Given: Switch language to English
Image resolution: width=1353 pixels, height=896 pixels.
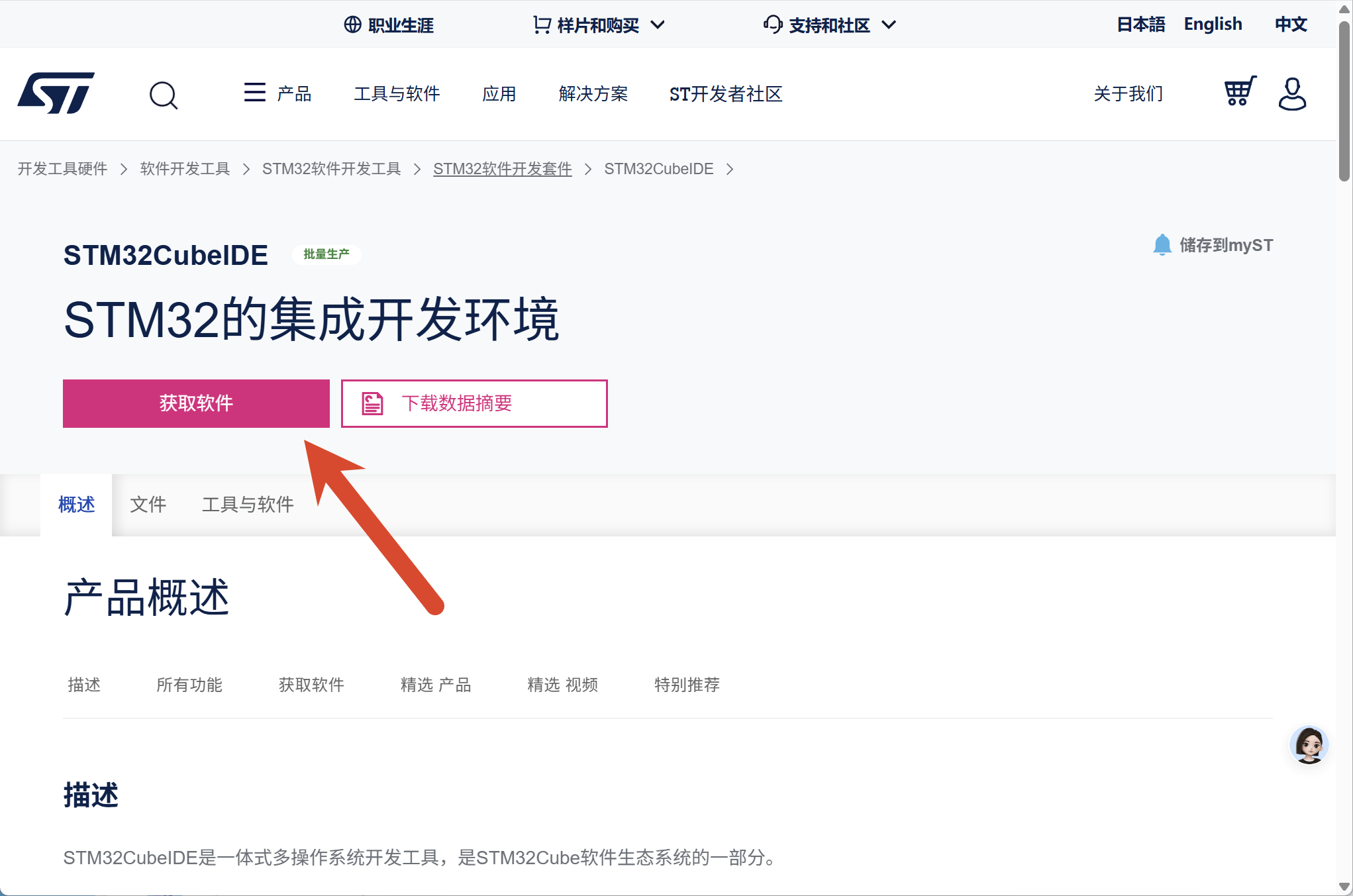Looking at the screenshot, I should click(x=1213, y=25).
